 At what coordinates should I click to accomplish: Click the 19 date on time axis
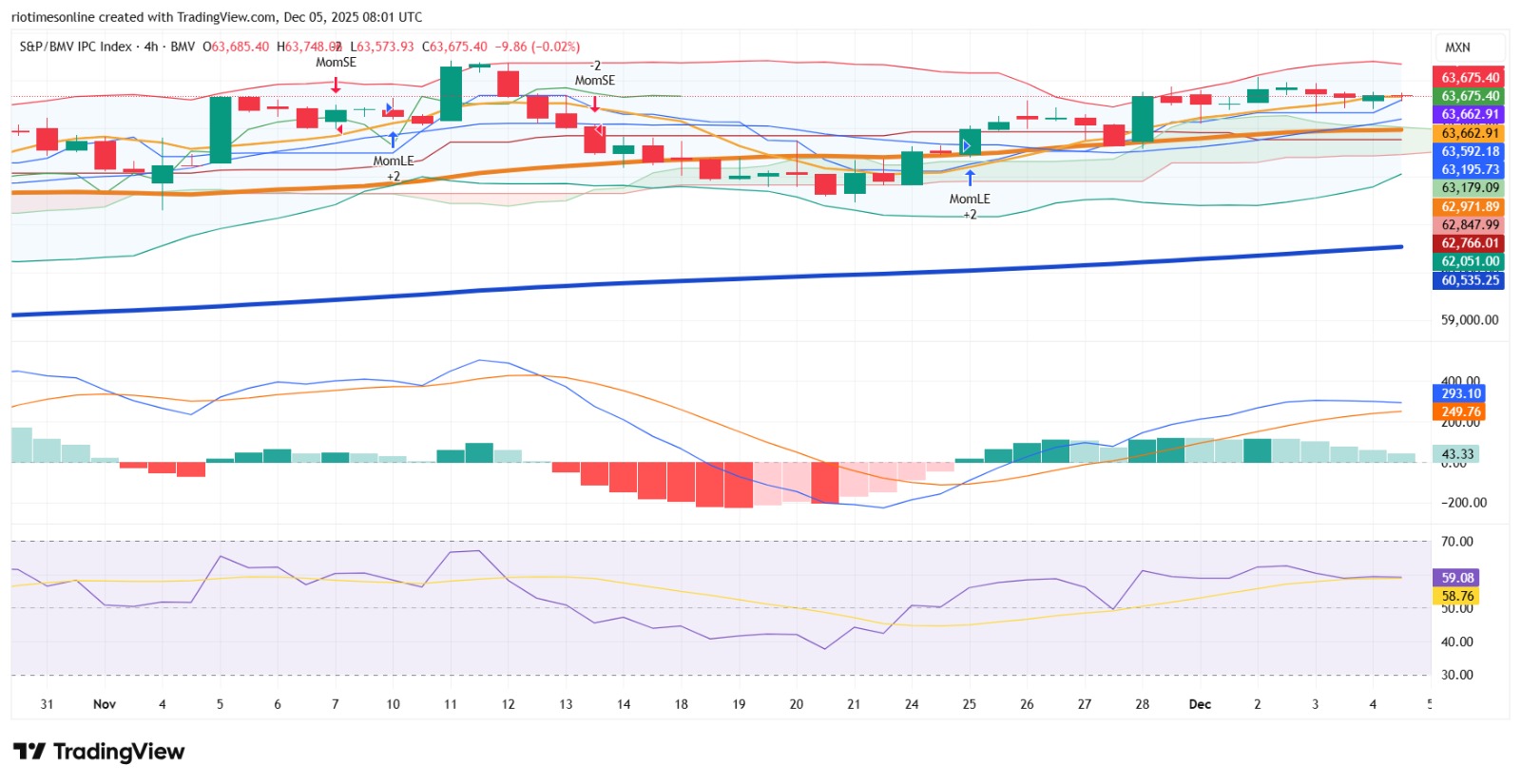click(x=739, y=704)
